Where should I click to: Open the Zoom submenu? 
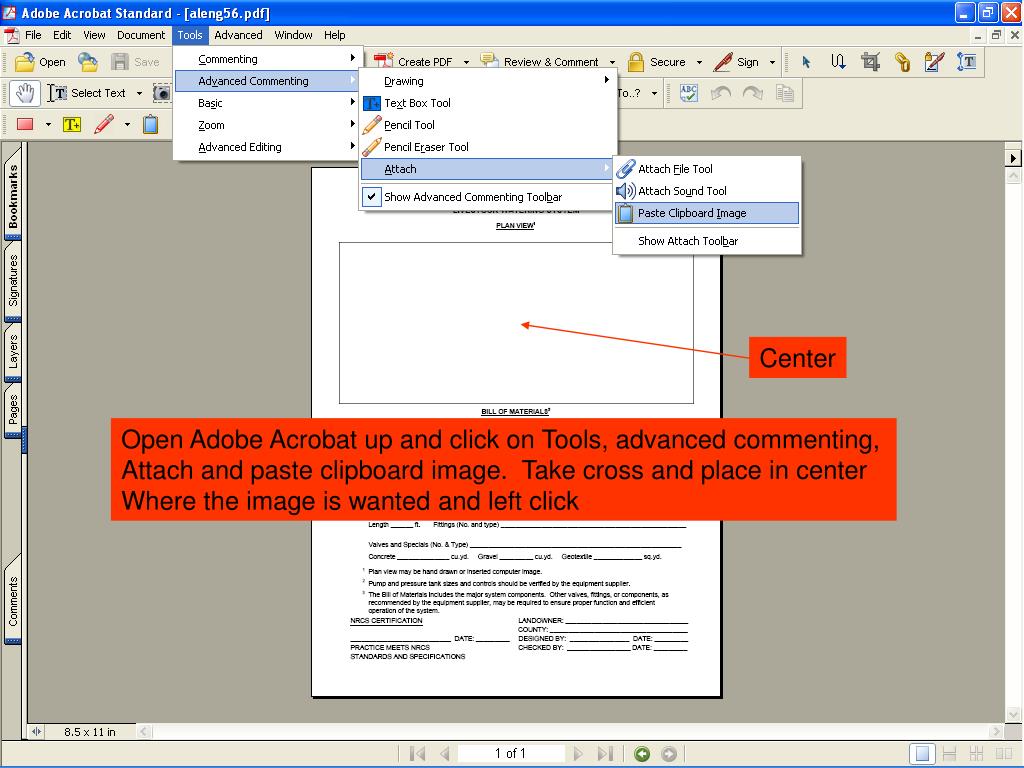point(268,125)
